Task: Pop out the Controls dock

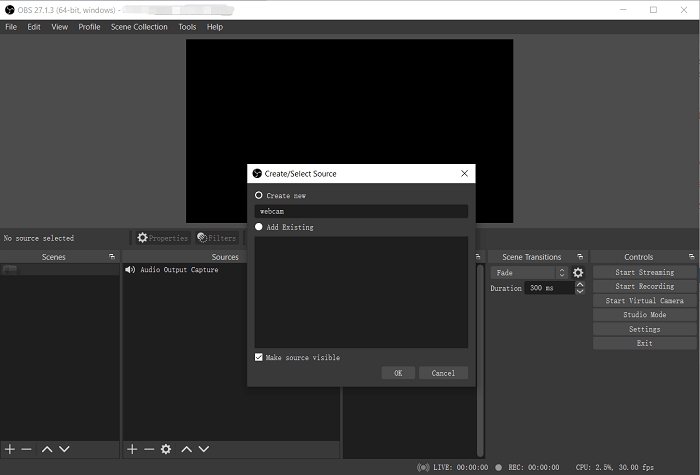Action: point(692,257)
